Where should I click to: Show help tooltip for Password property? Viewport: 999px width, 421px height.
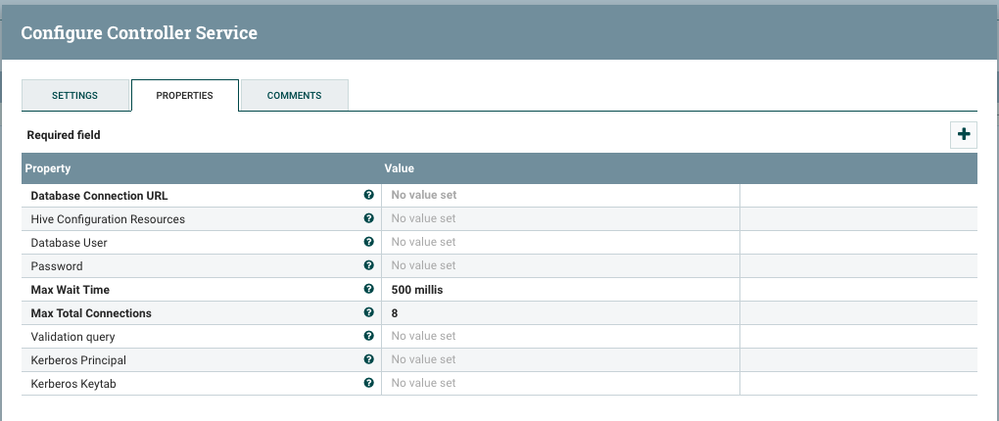click(x=369, y=266)
